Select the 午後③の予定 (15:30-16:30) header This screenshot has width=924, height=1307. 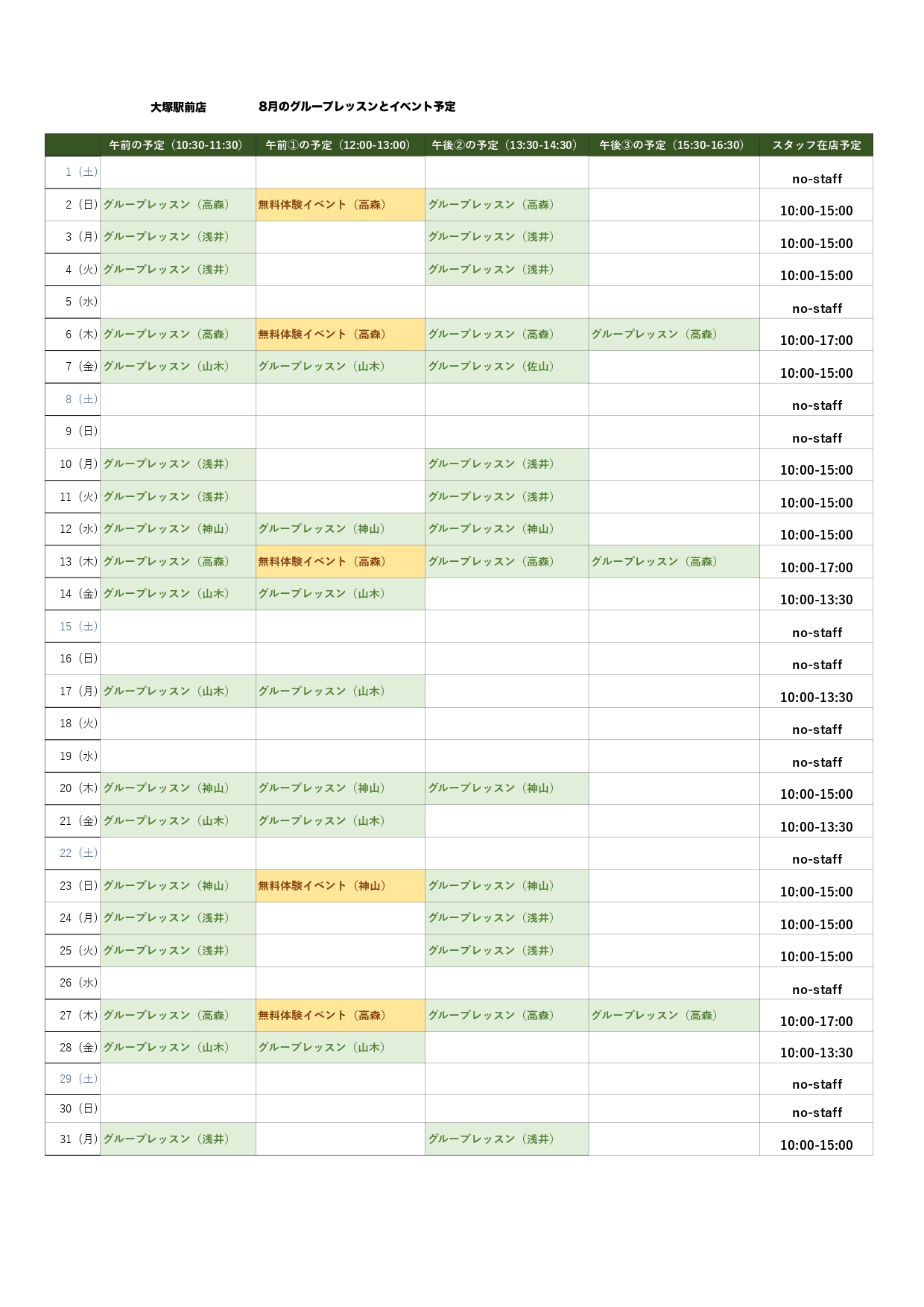point(674,145)
